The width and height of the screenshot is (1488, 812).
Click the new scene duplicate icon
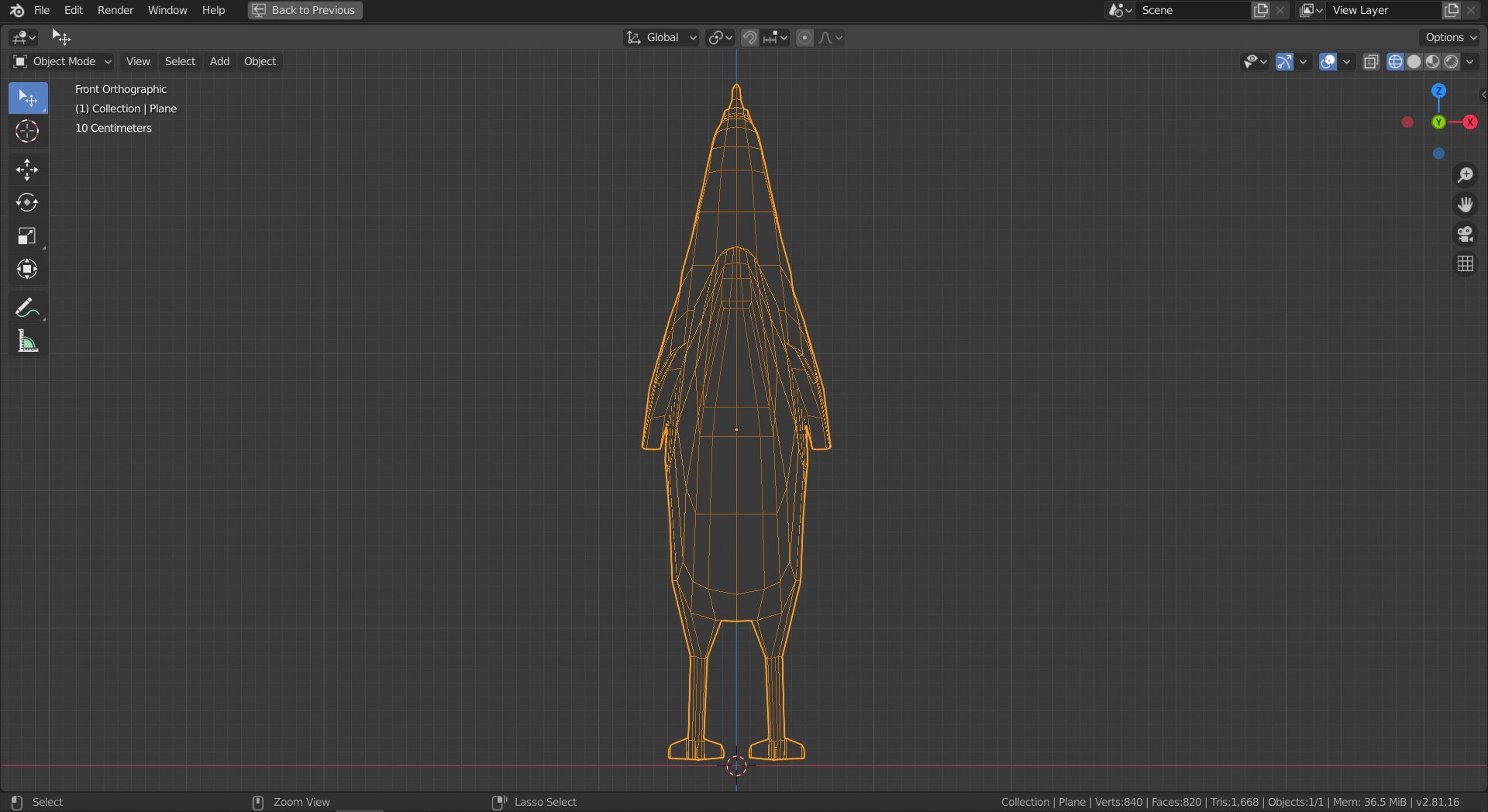[1261, 10]
